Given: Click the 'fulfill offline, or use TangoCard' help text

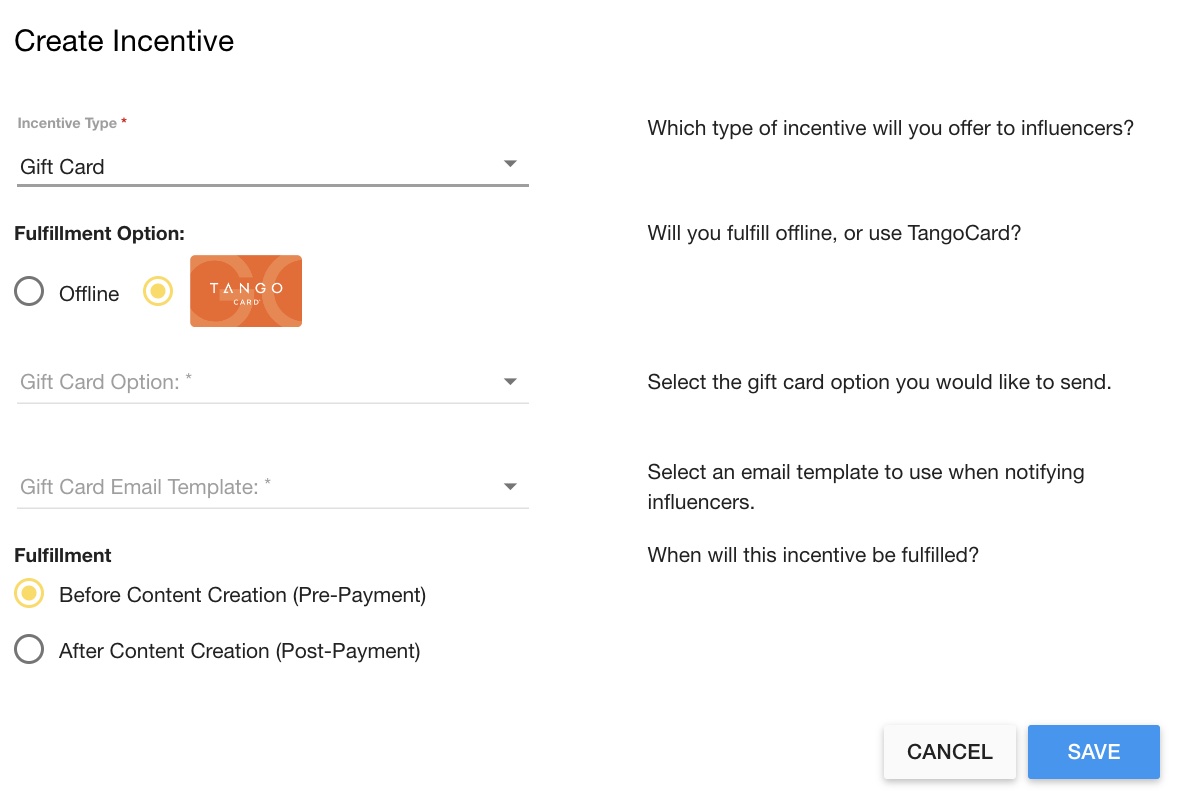Looking at the screenshot, I should [834, 233].
